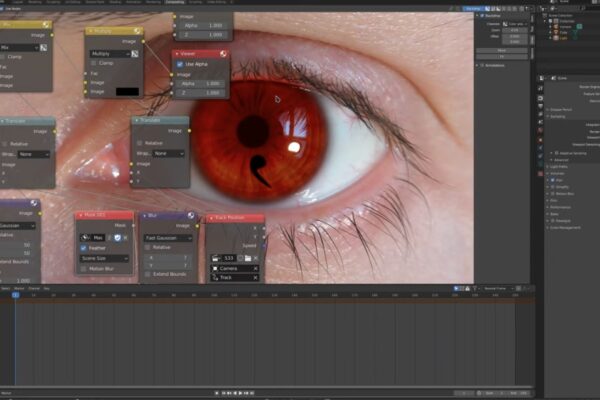The image size is (600, 400).
Task: Expand Performance panel in render properties
Action: (x=560, y=207)
